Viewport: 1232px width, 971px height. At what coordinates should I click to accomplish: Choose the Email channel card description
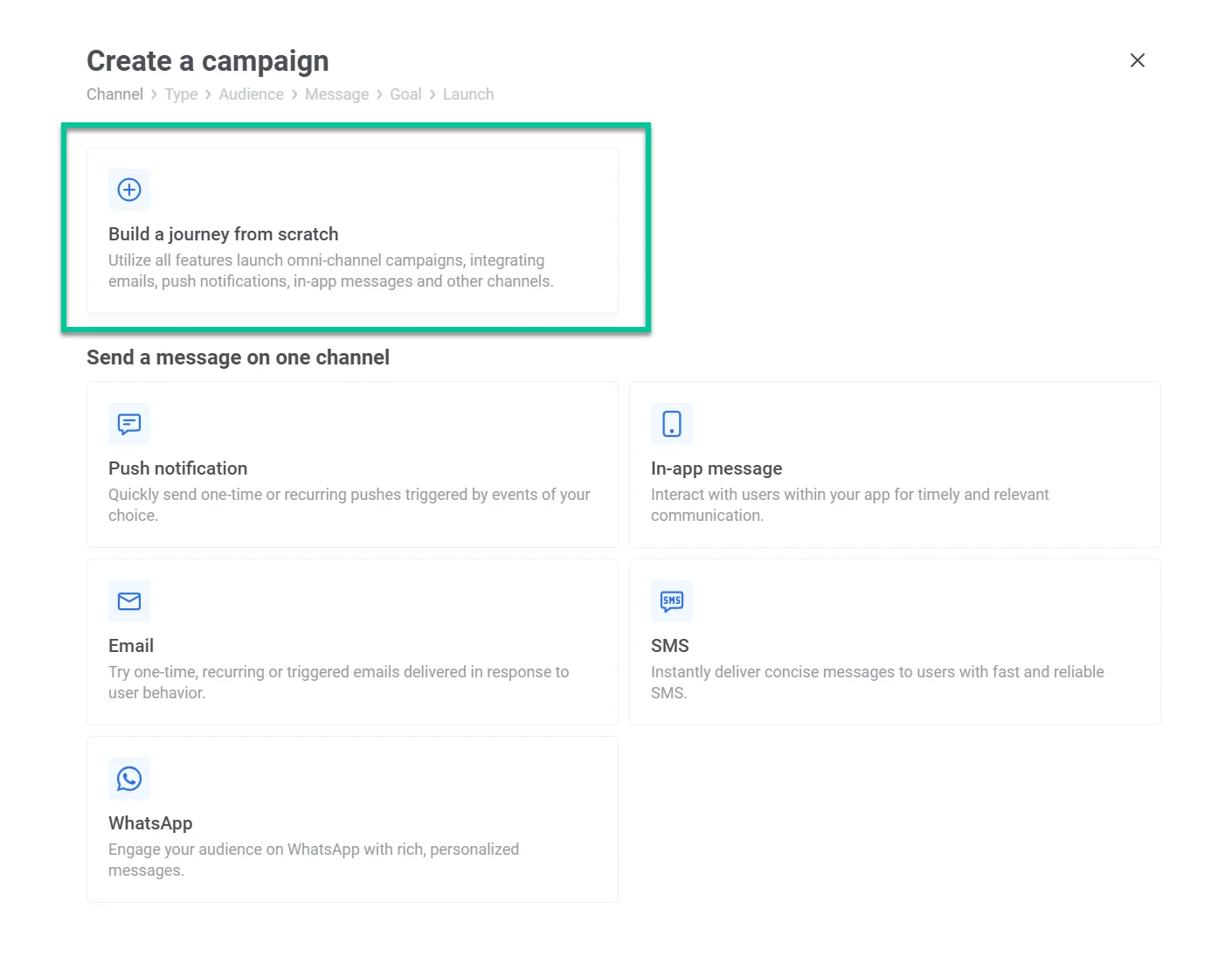pos(338,683)
